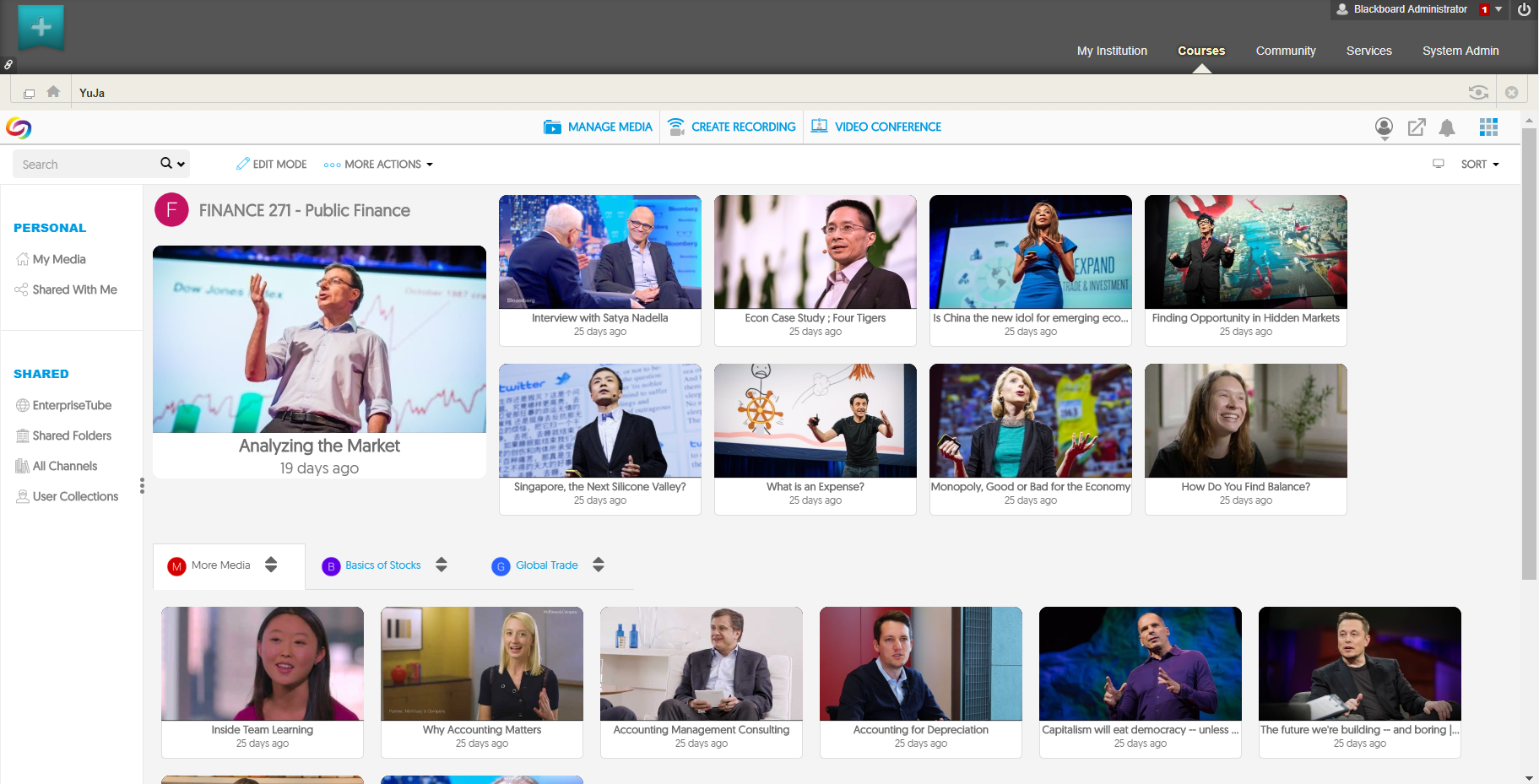Go to My Institution tab
The width and height of the screenshot is (1539, 784).
coord(1112,51)
